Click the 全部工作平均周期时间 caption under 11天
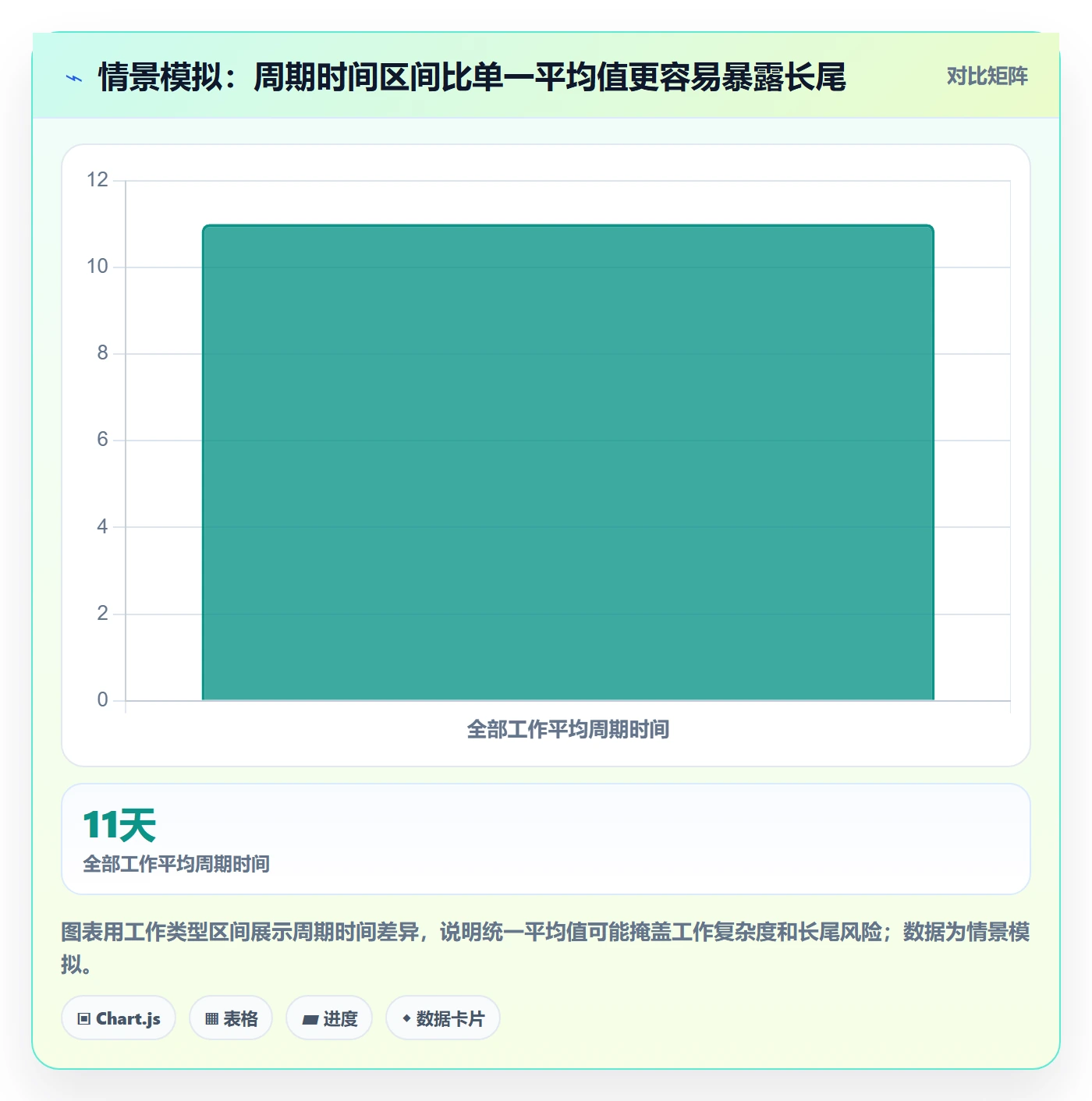1092x1101 pixels. pyautogui.click(x=176, y=864)
